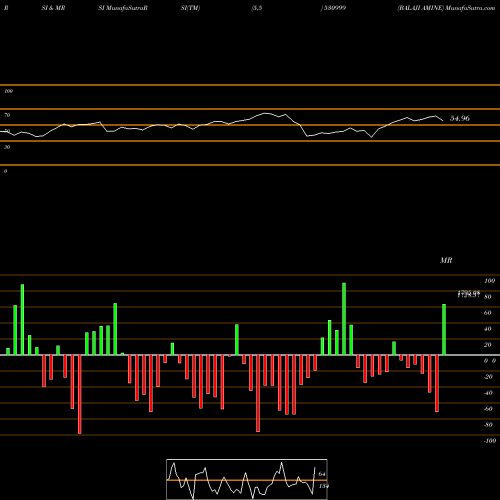Select the last green bar at right end
Screen dimensions: 500x500
[x=444, y=329]
